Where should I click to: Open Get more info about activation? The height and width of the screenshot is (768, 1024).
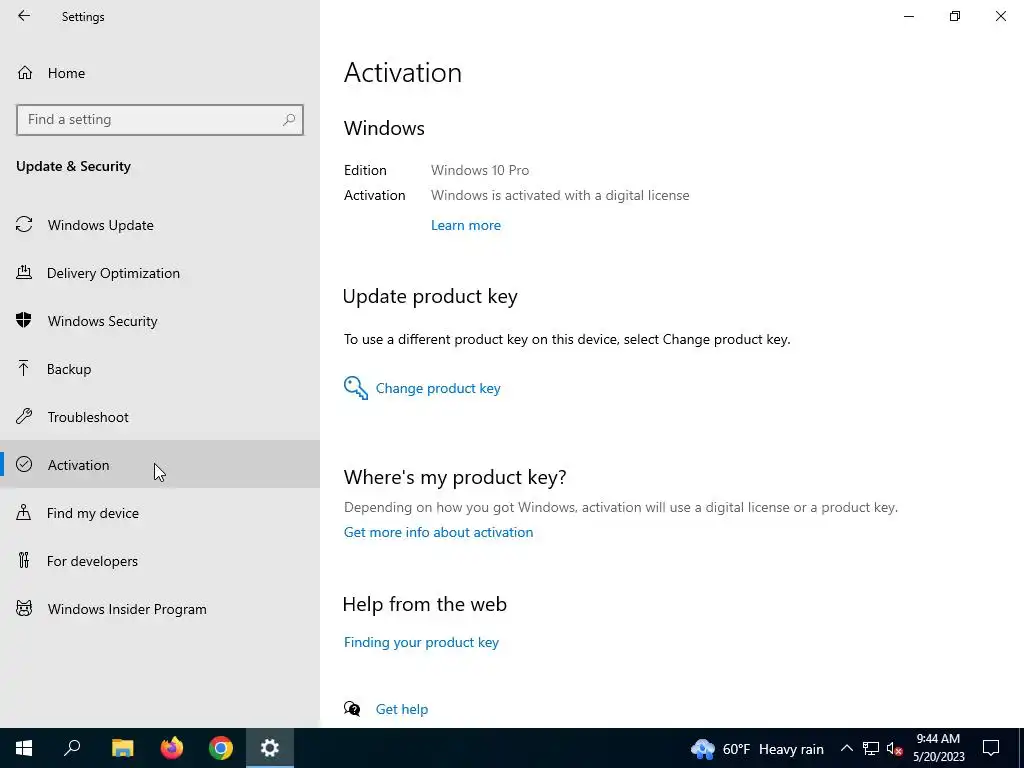(x=438, y=532)
